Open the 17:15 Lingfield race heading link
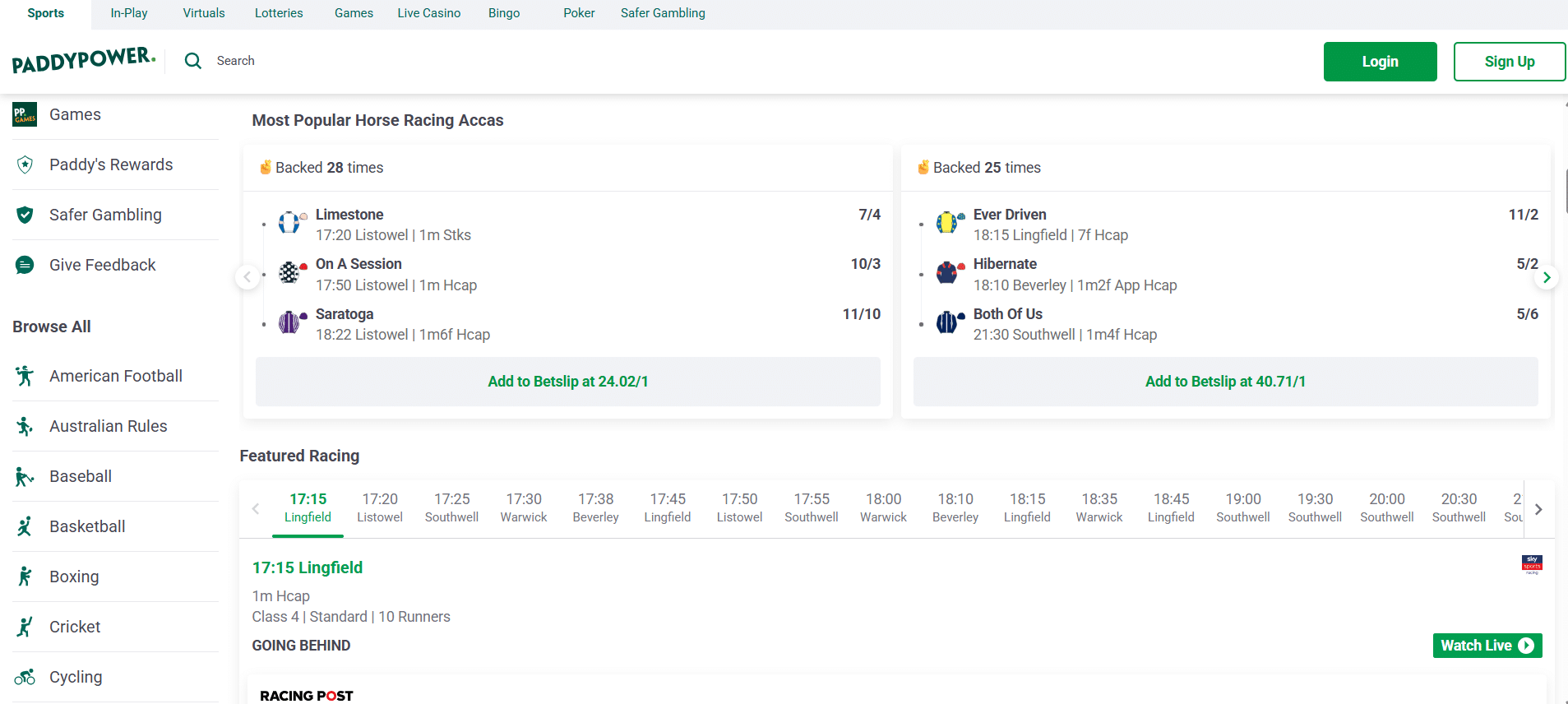This screenshot has width=1568, height=704. [308, 567]
